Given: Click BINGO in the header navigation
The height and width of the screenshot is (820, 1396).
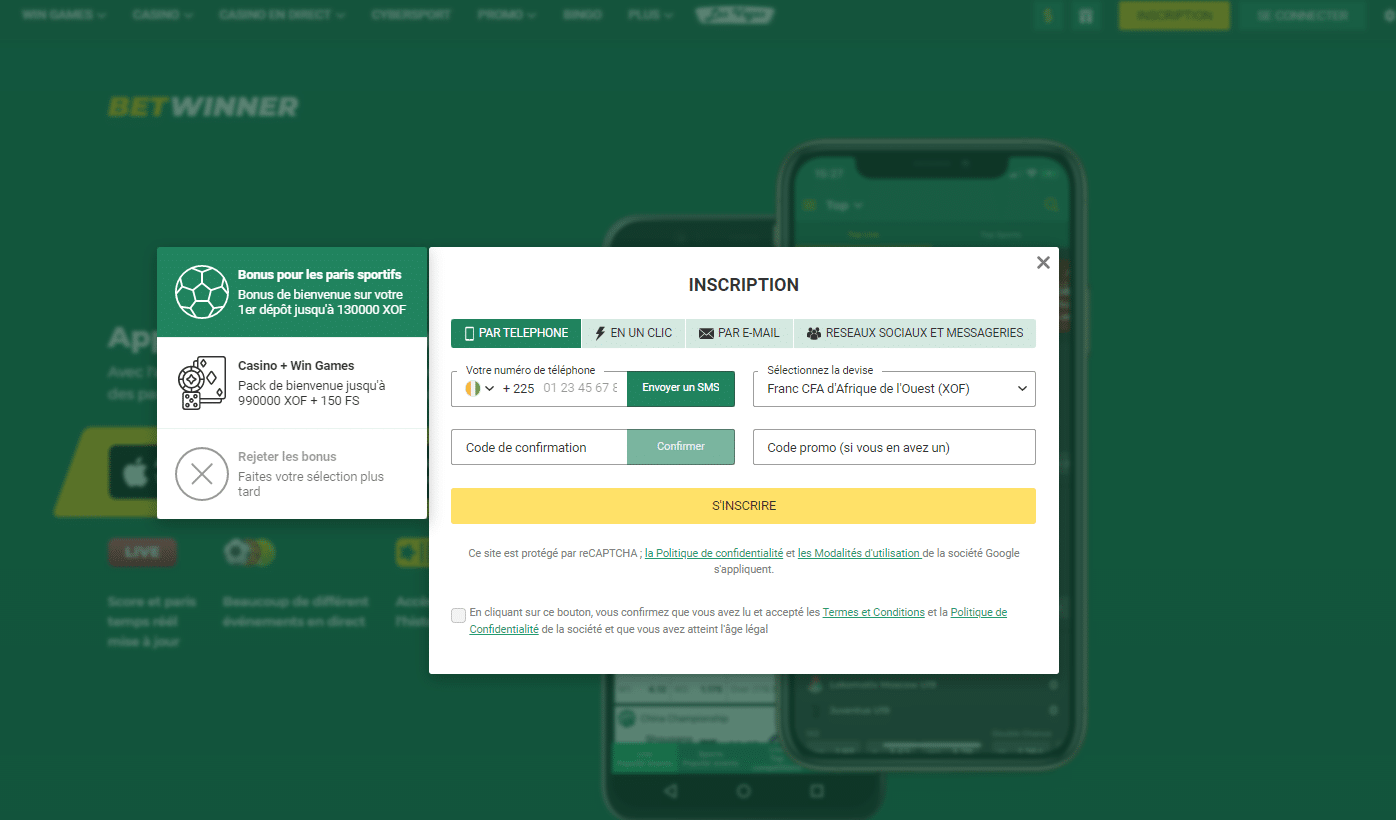Looking at the screenshot, I should click(583, 16).
